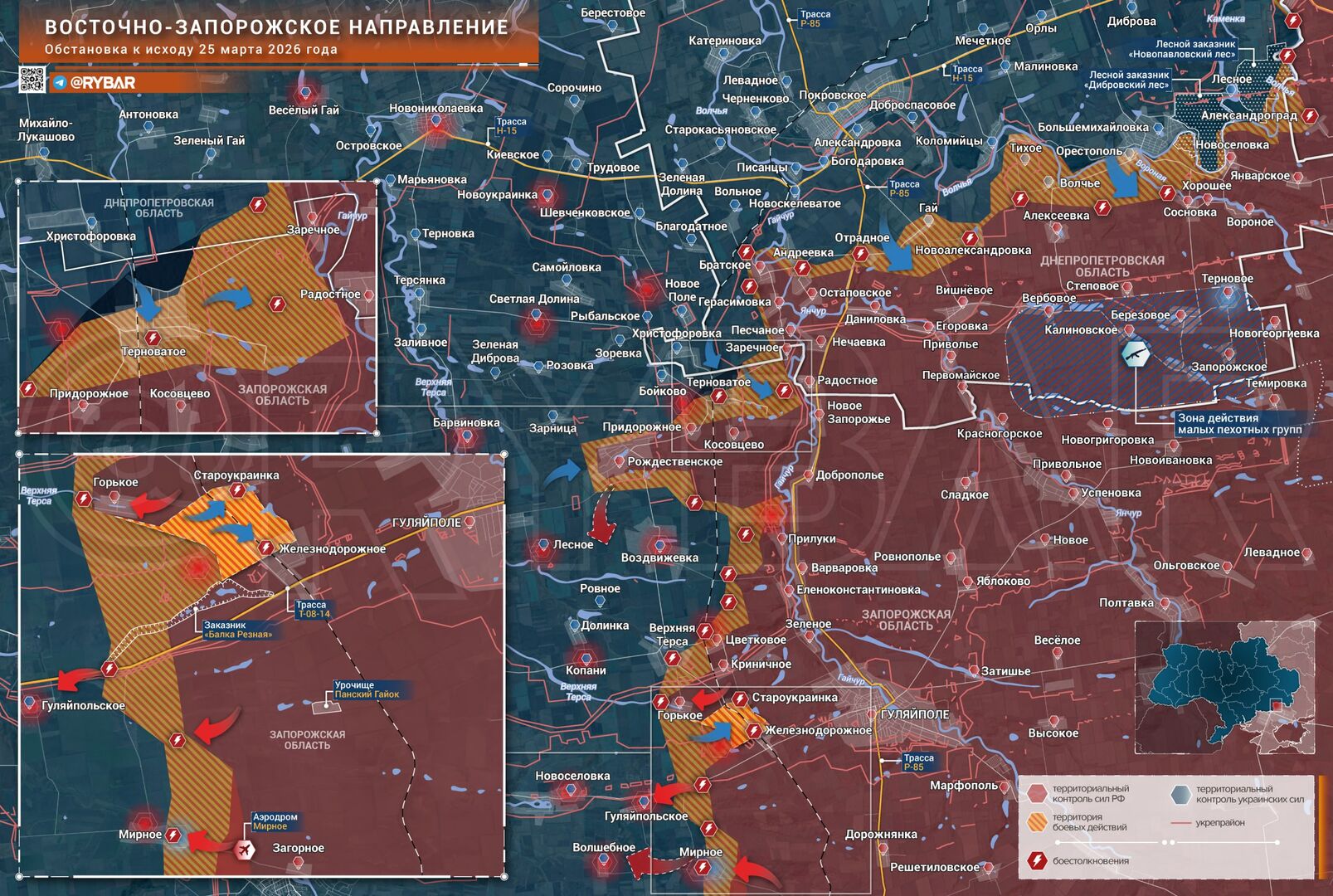This screenshot has width=1333, height=896.
Task: Open the @RYBAR channel link
Action: [102, 83]
